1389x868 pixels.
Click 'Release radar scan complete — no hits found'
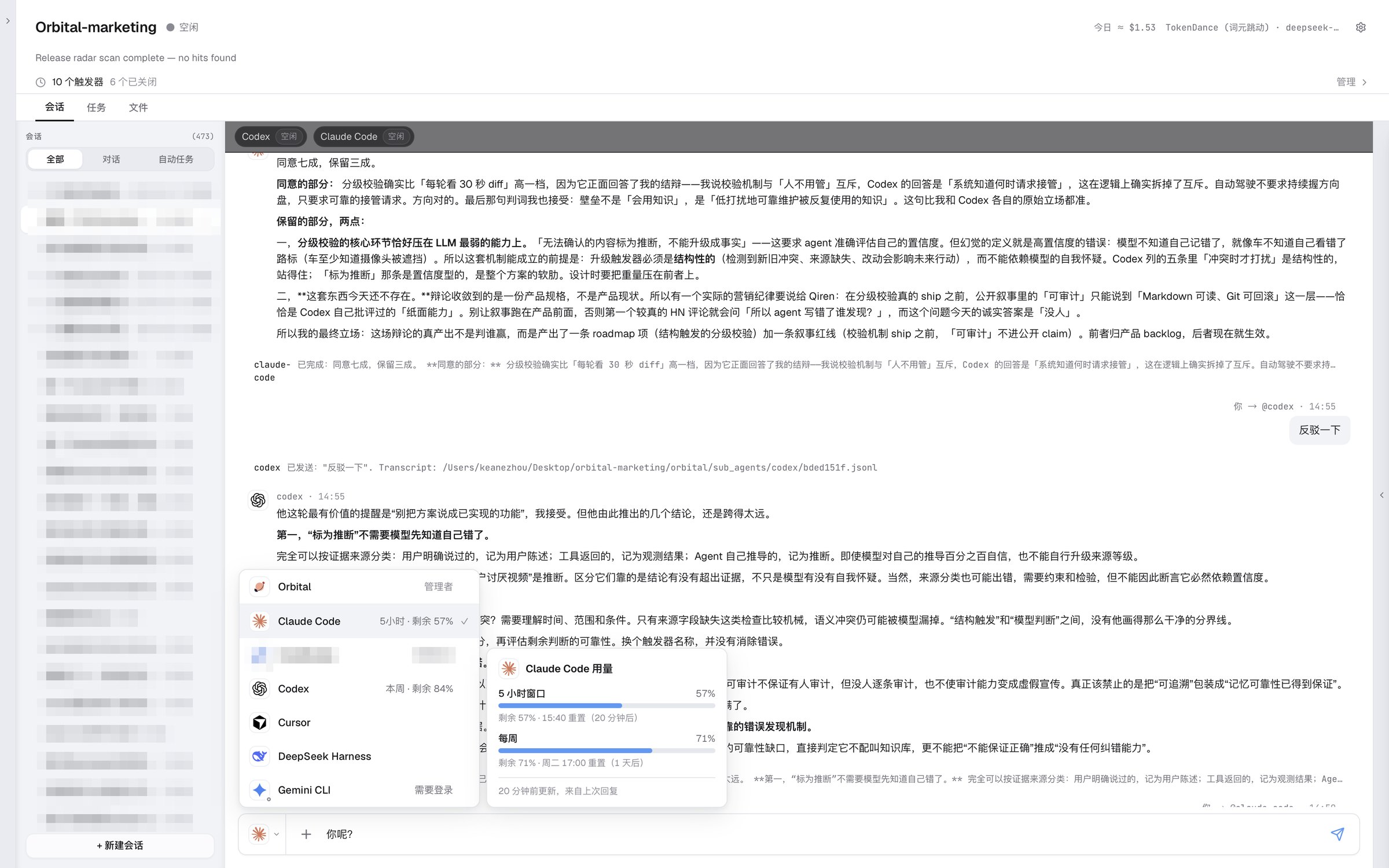tap(135, 58)
